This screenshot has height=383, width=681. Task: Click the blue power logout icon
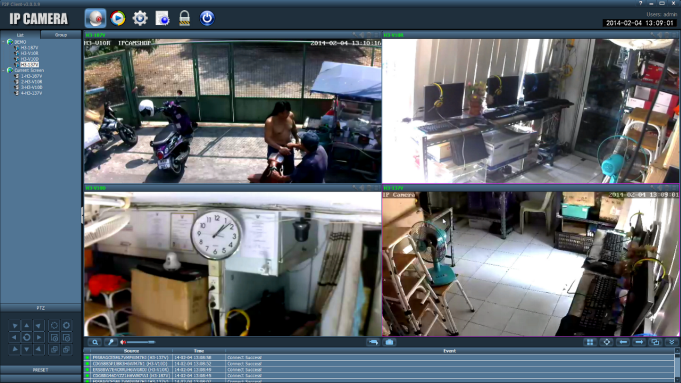click(207, 18)
